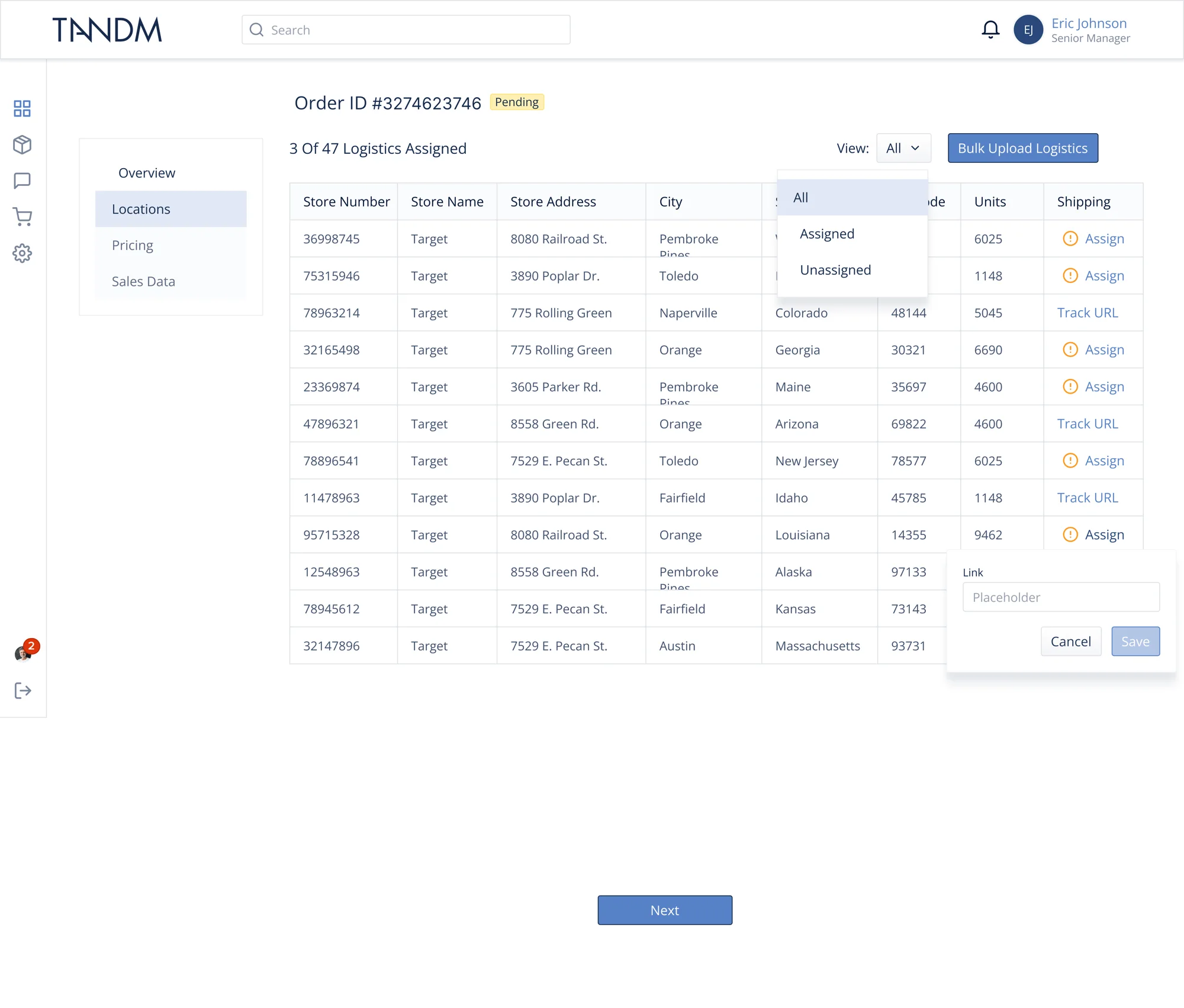The height and width of the screenshot is (1008, 1184).
Task: Switch to the Sales Data section
Action: click(x=170, y=281)
